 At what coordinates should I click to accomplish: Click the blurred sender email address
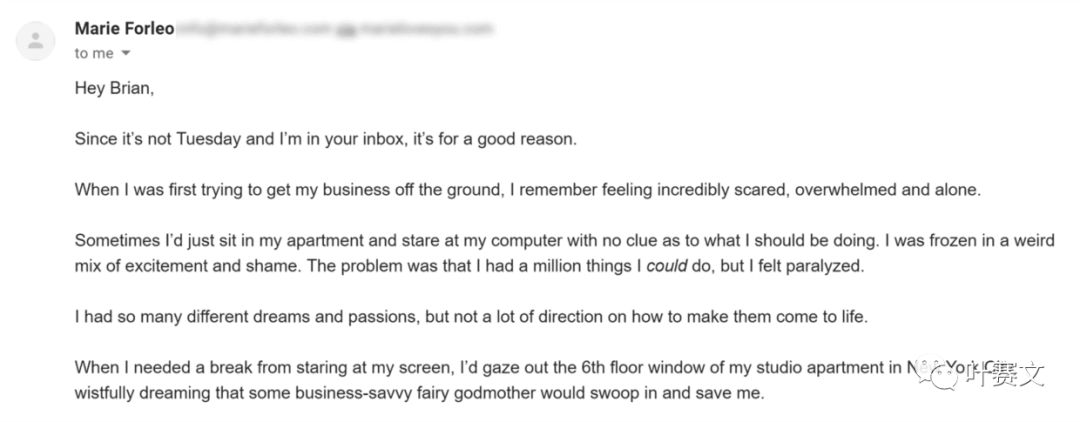click(x=335, y=29)
